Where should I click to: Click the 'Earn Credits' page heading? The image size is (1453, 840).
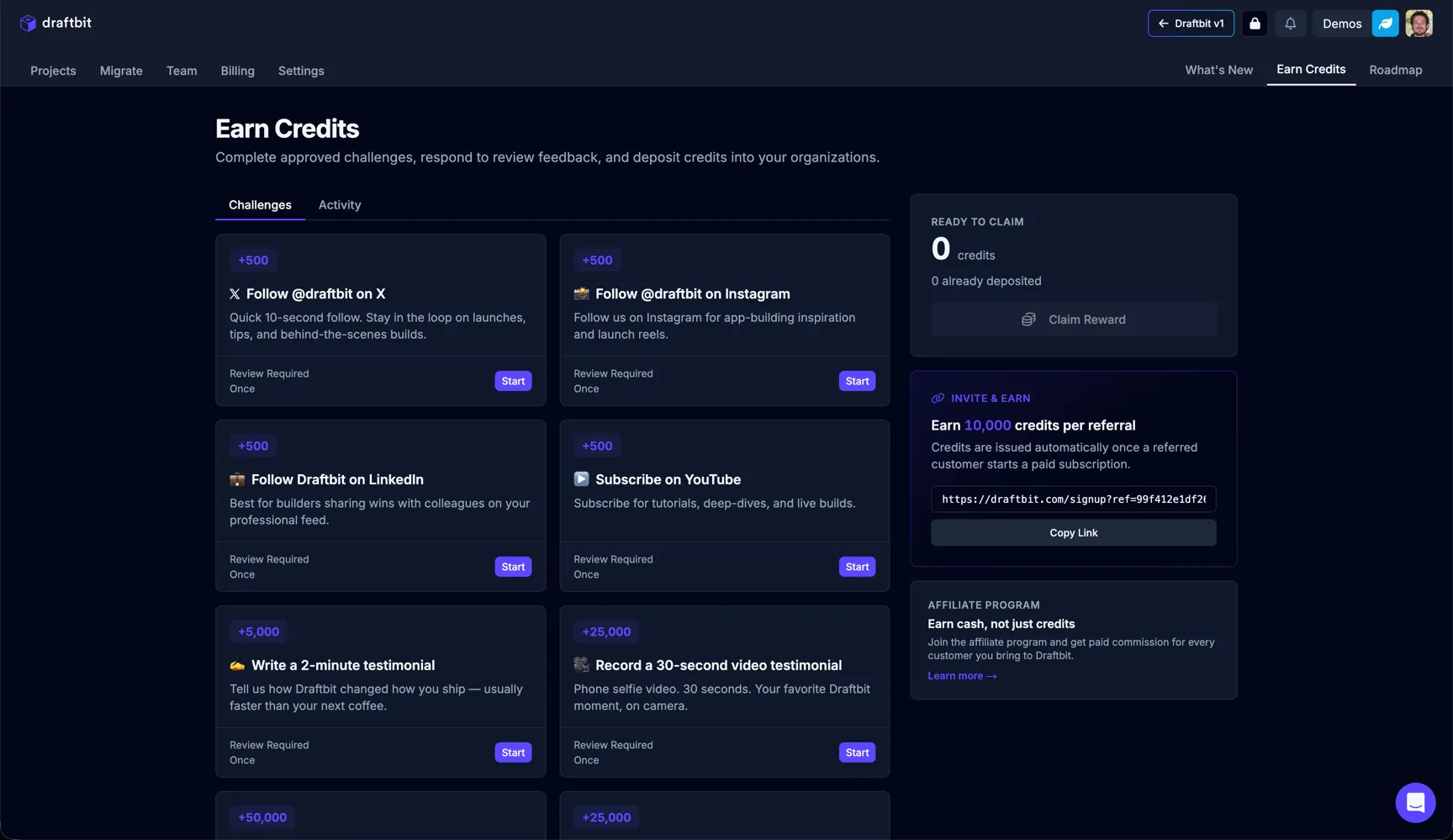point(287,129)
